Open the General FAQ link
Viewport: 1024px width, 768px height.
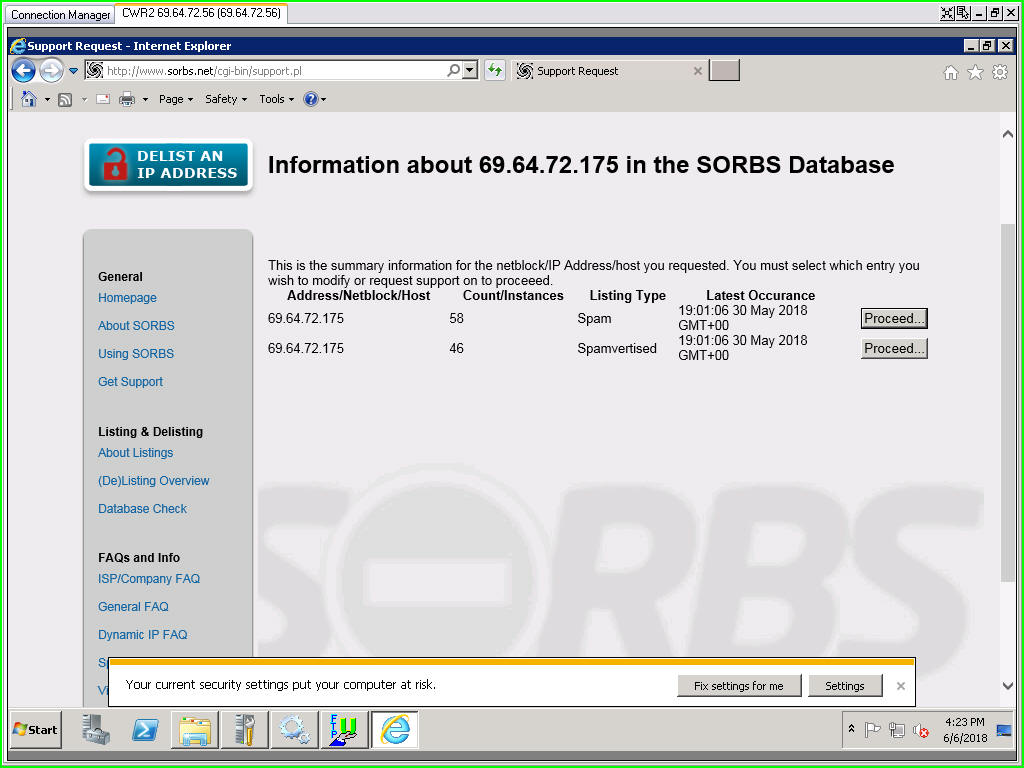click(133, 607)
